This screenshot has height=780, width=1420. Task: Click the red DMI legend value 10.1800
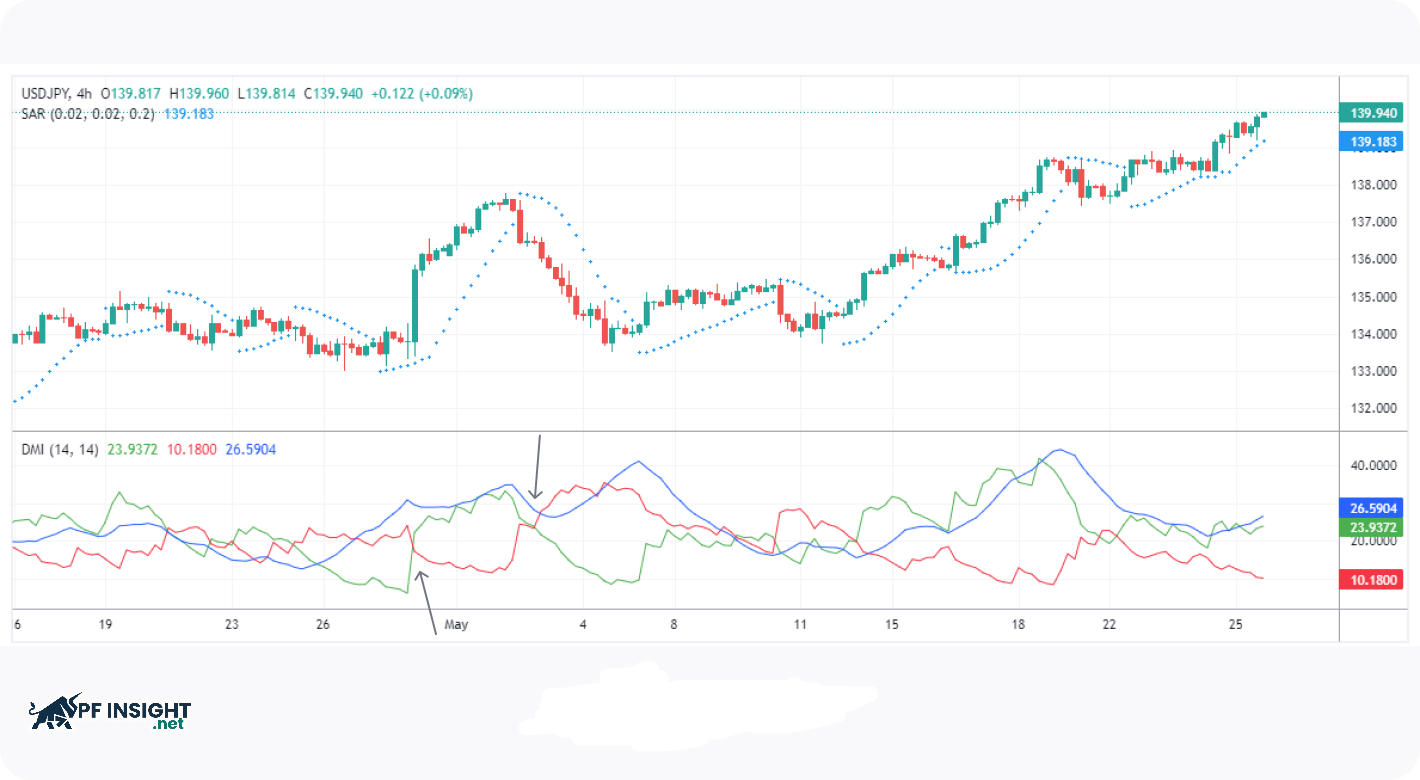(x=191, y=450)
